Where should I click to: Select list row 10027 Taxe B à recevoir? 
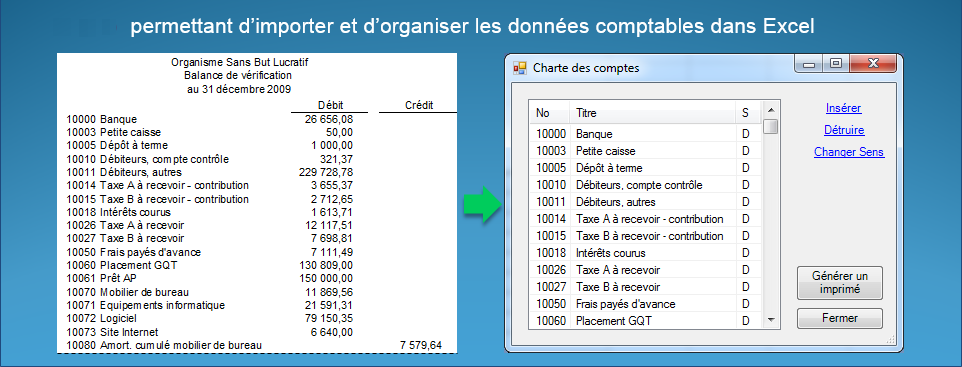645,287
